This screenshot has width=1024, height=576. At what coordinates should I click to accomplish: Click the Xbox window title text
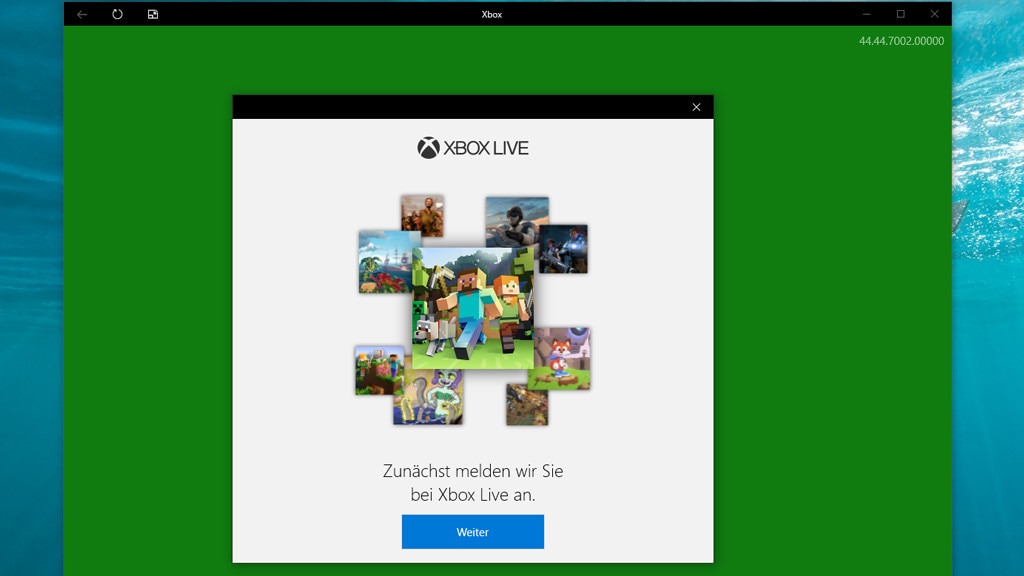point(492,14)
